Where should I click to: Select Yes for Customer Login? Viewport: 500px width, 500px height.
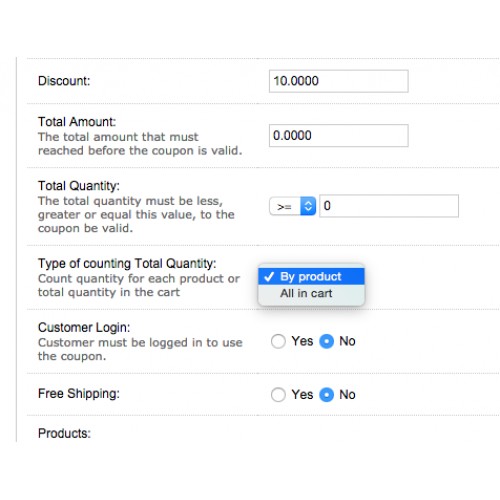pos(278,341)
